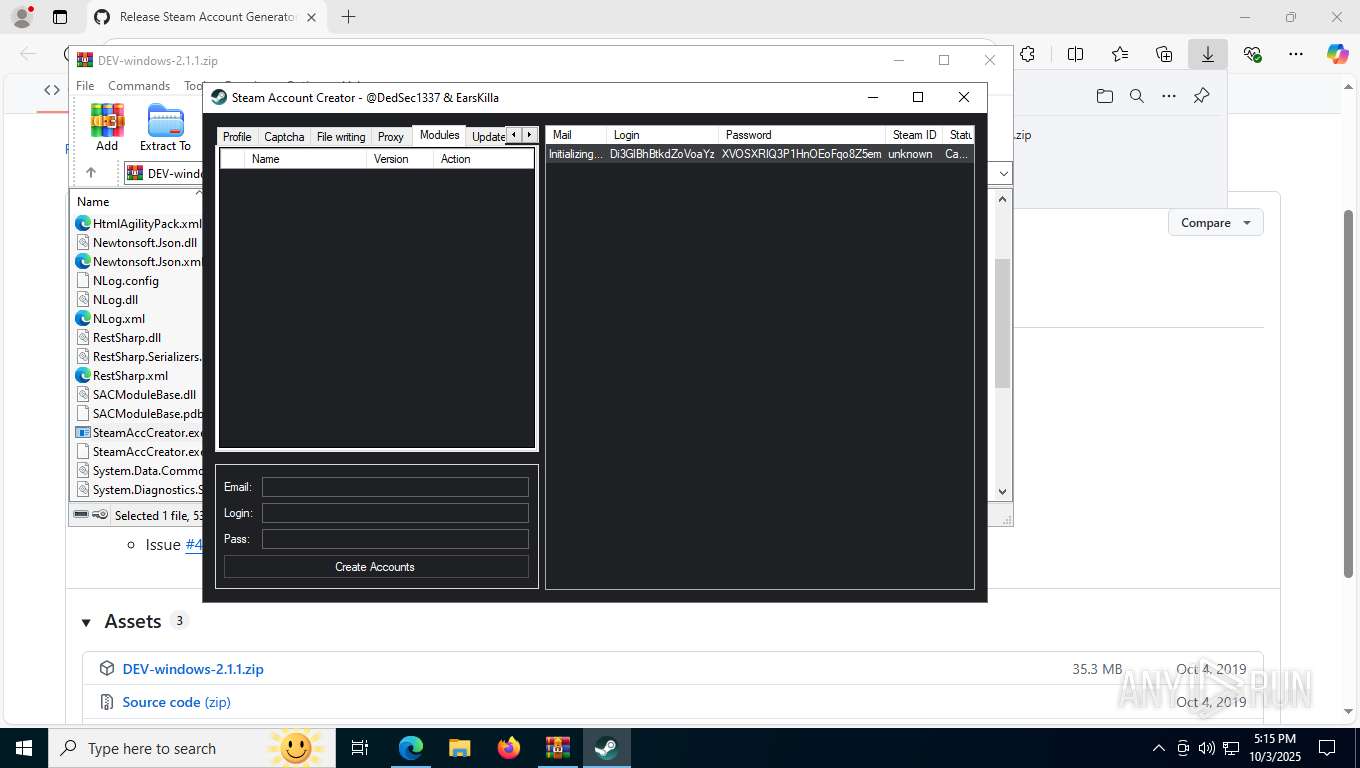Open Source code (zip) link

pos(176,702)
